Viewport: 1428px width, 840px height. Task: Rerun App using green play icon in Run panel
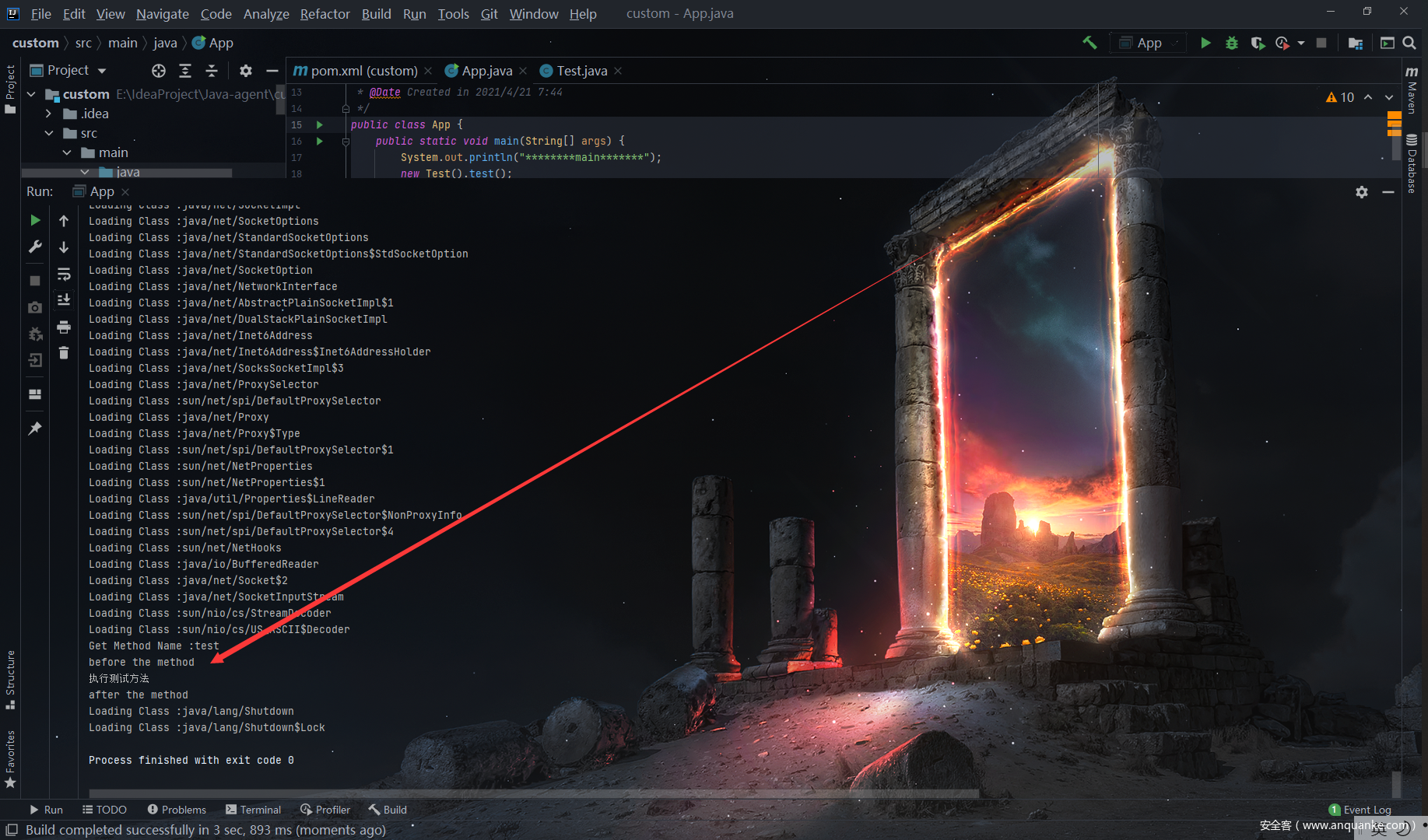coord(35,221)
